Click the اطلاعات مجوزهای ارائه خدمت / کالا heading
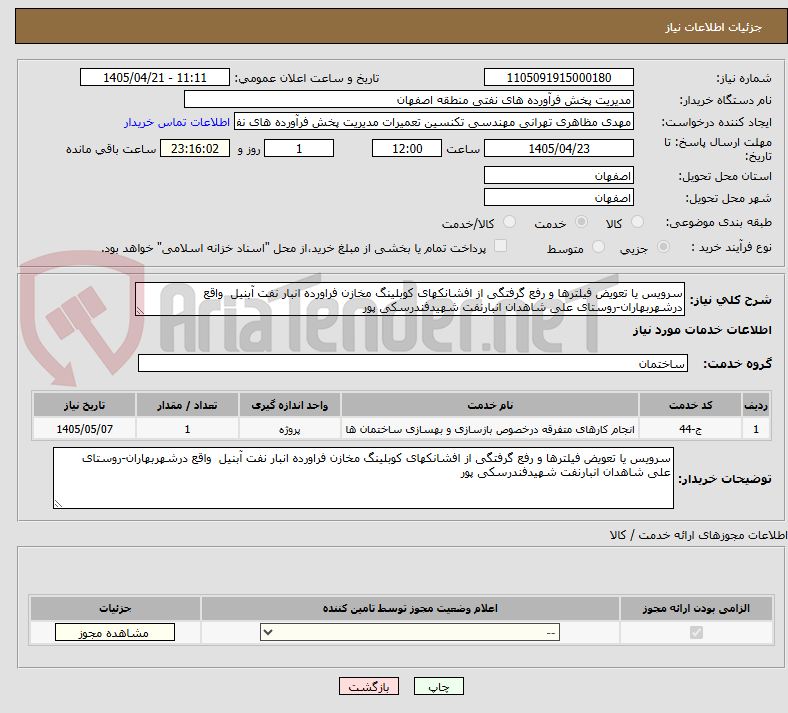The image size is (788, 713). click(x=699, y=535)
